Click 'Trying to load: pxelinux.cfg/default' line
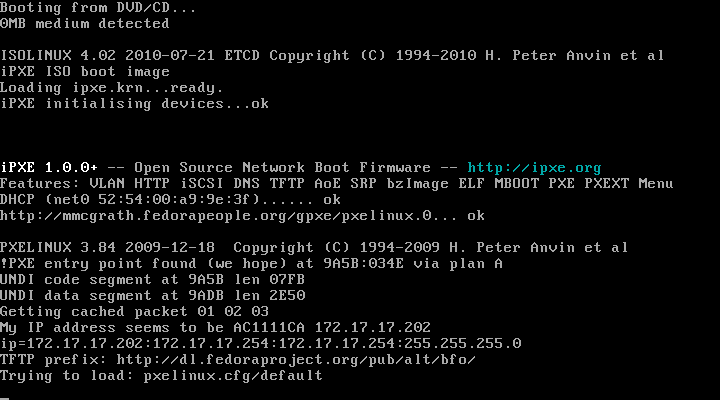Image resolution: width=720 pixels, height=400 pixels. pyautogui.click(x=161, y=376)
